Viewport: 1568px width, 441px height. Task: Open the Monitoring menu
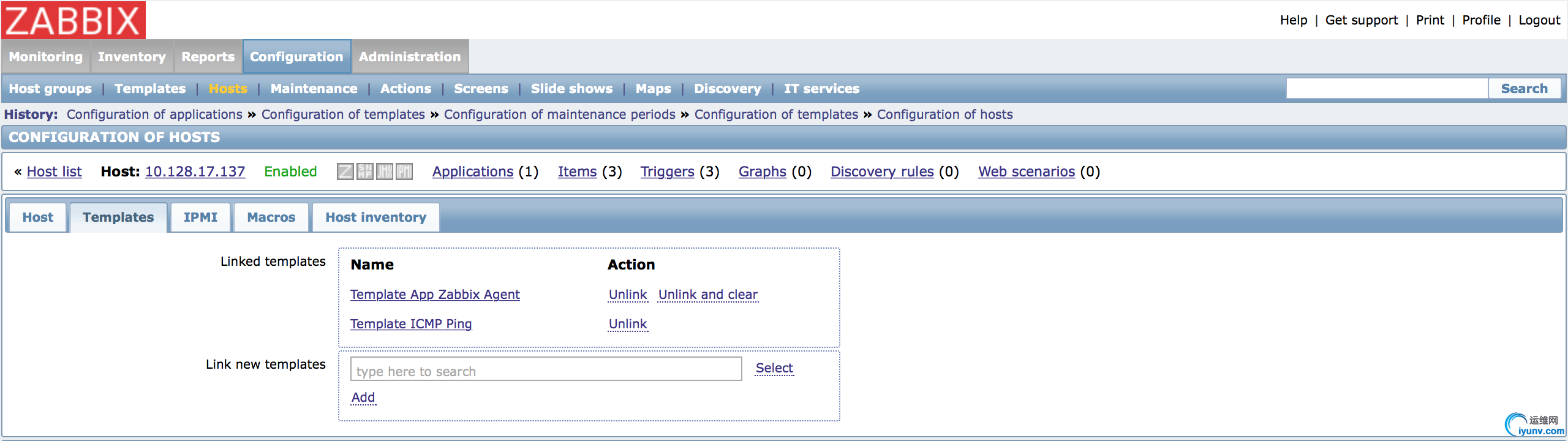tap(46, 56)
